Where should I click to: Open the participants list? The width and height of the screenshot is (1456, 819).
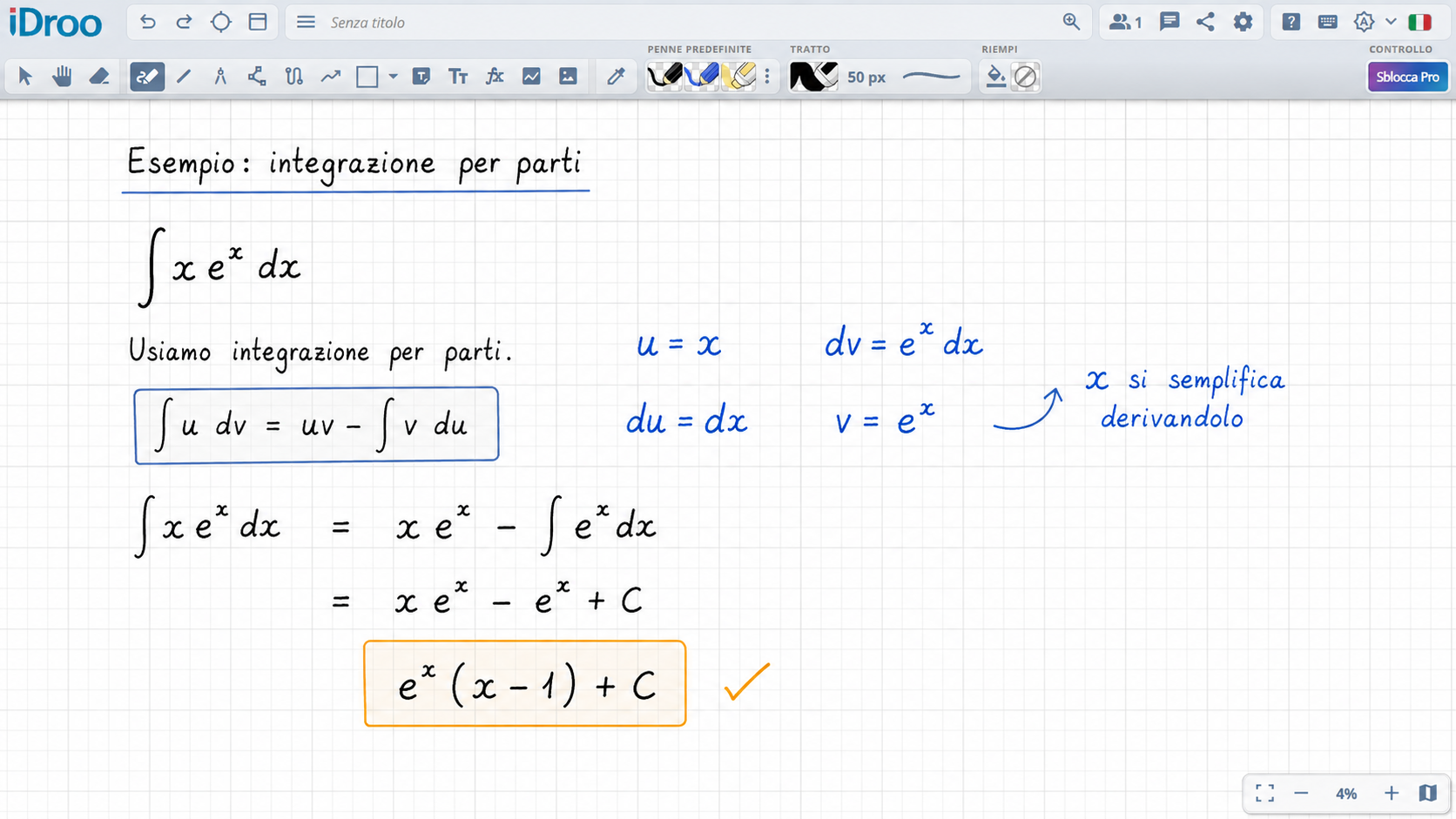(x=1125, y=23)
